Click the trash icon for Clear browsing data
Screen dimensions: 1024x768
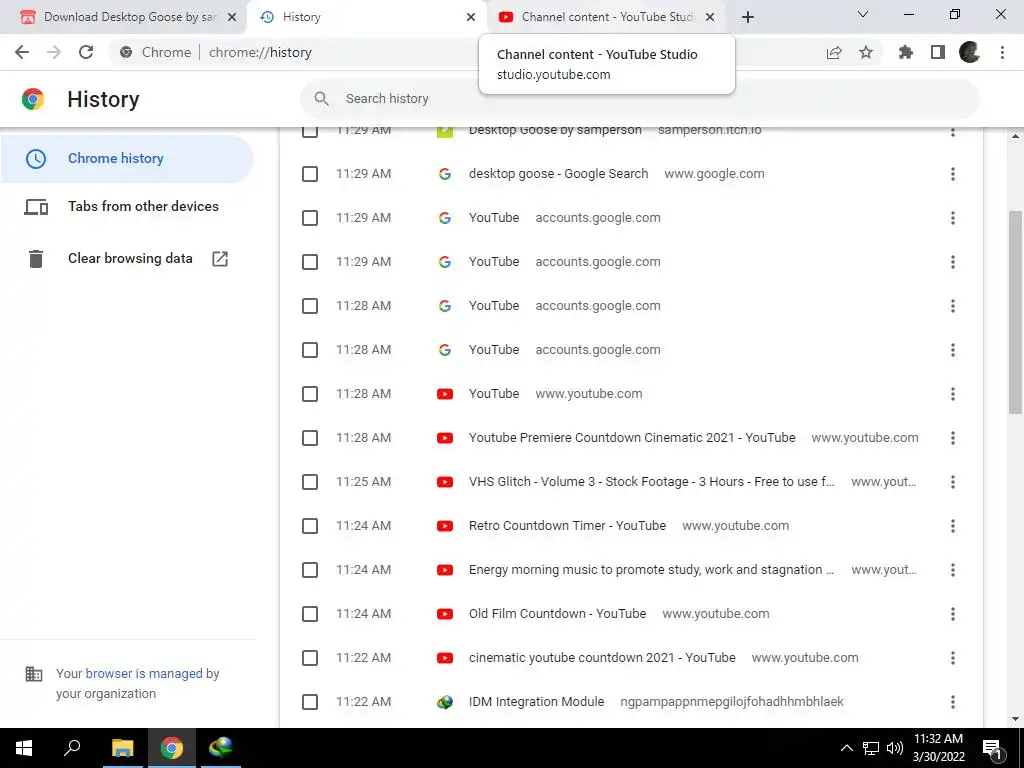pos(36,259)
